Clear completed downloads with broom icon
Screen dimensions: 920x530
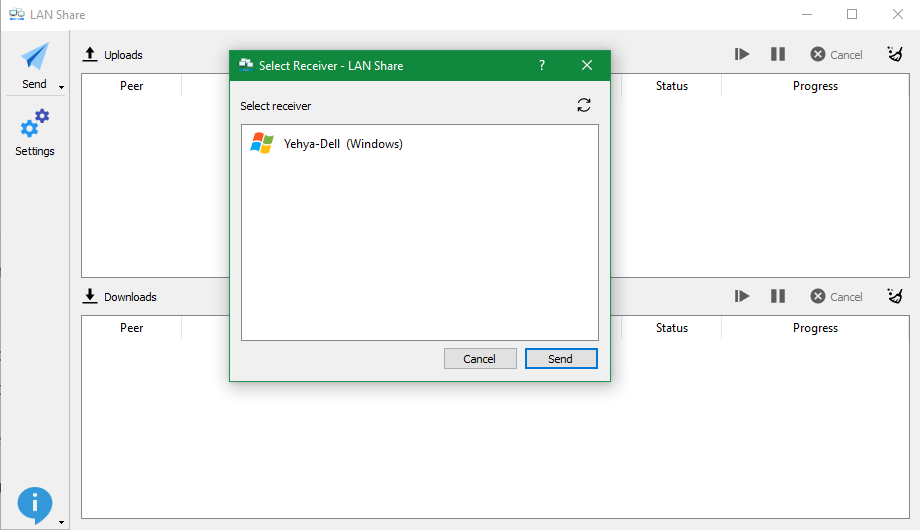coord(895,296)
